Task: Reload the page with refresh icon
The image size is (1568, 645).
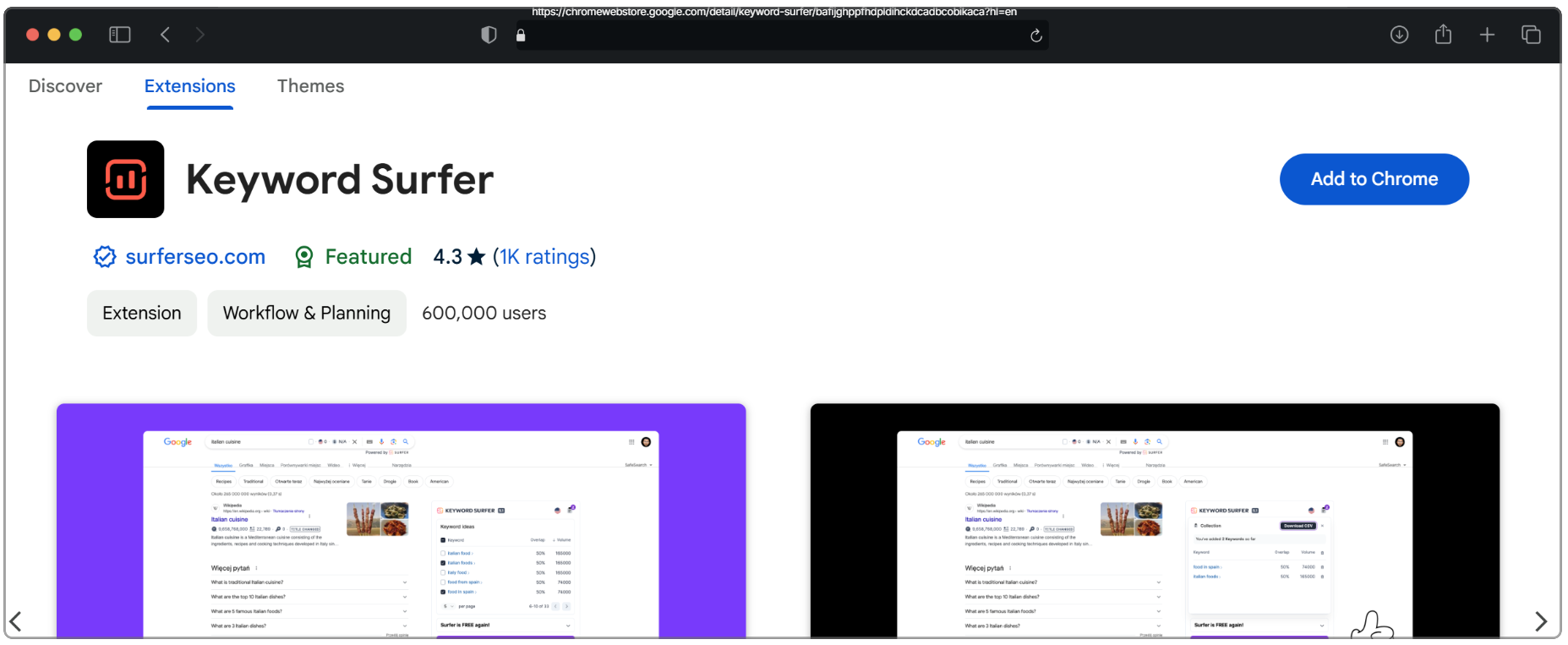Action: [x=1036, y=36]
